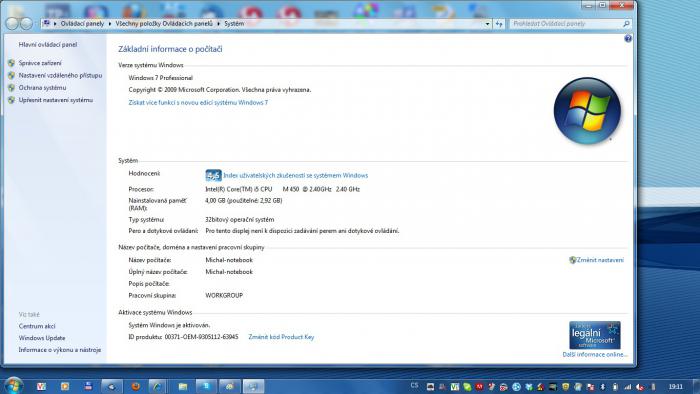Open the Windows Explorer folder taskbar icon
Viewport: 700px width, 394px height.
click(x=183, y=386)
